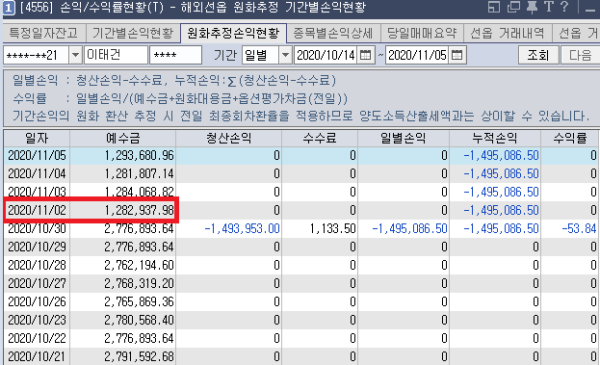Image resolution: width=600 pixels, height=365 pixels.
Task: Click the 일자 column header
Action: (37, 138)
